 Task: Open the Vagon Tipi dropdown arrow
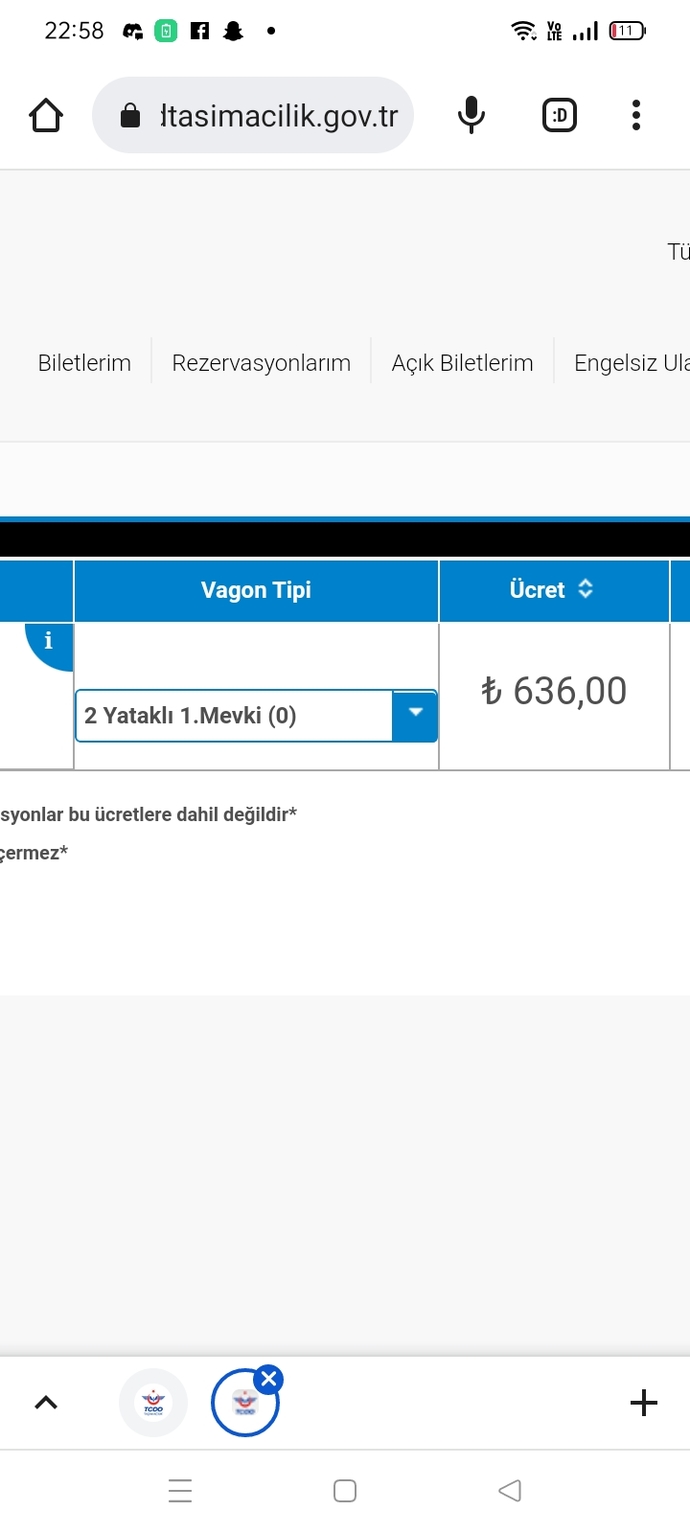coord(415,716)
